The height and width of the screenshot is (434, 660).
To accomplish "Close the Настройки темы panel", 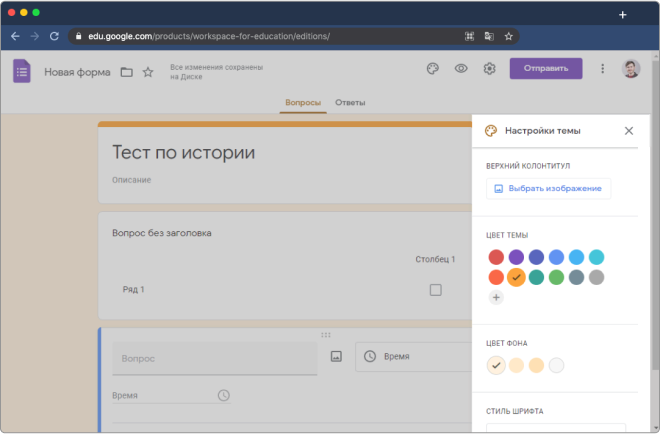I will [x=628, y=131].
